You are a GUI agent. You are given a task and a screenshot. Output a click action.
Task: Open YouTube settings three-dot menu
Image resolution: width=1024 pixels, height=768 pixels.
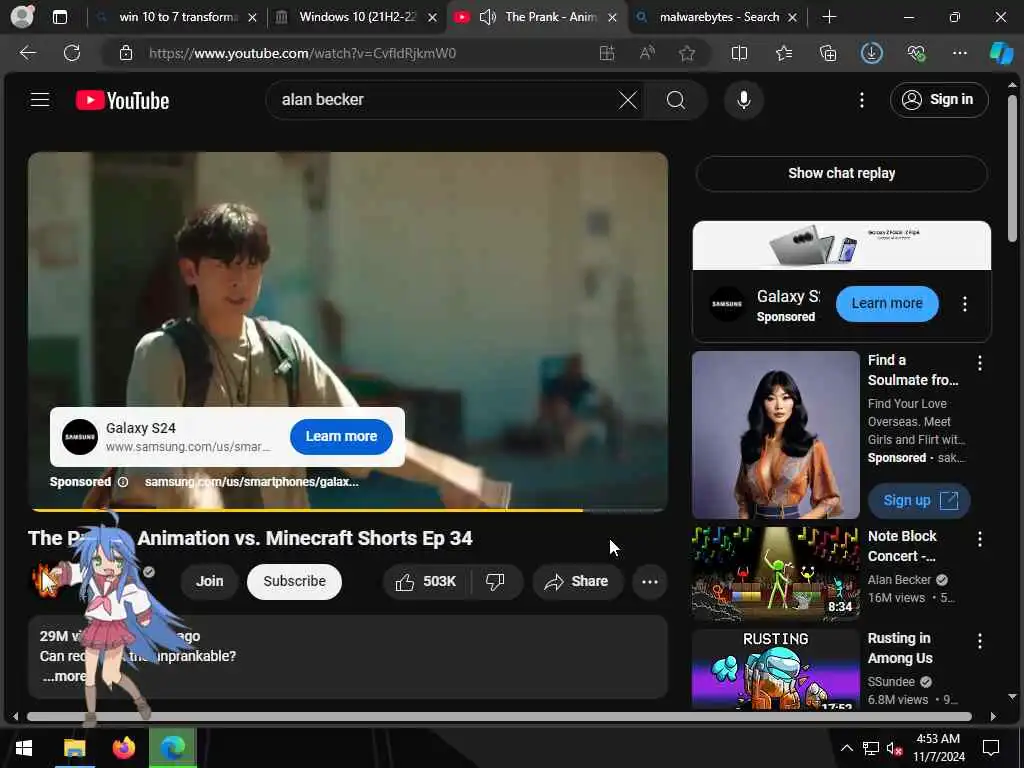pyautogui.click(x=861, y=100)
